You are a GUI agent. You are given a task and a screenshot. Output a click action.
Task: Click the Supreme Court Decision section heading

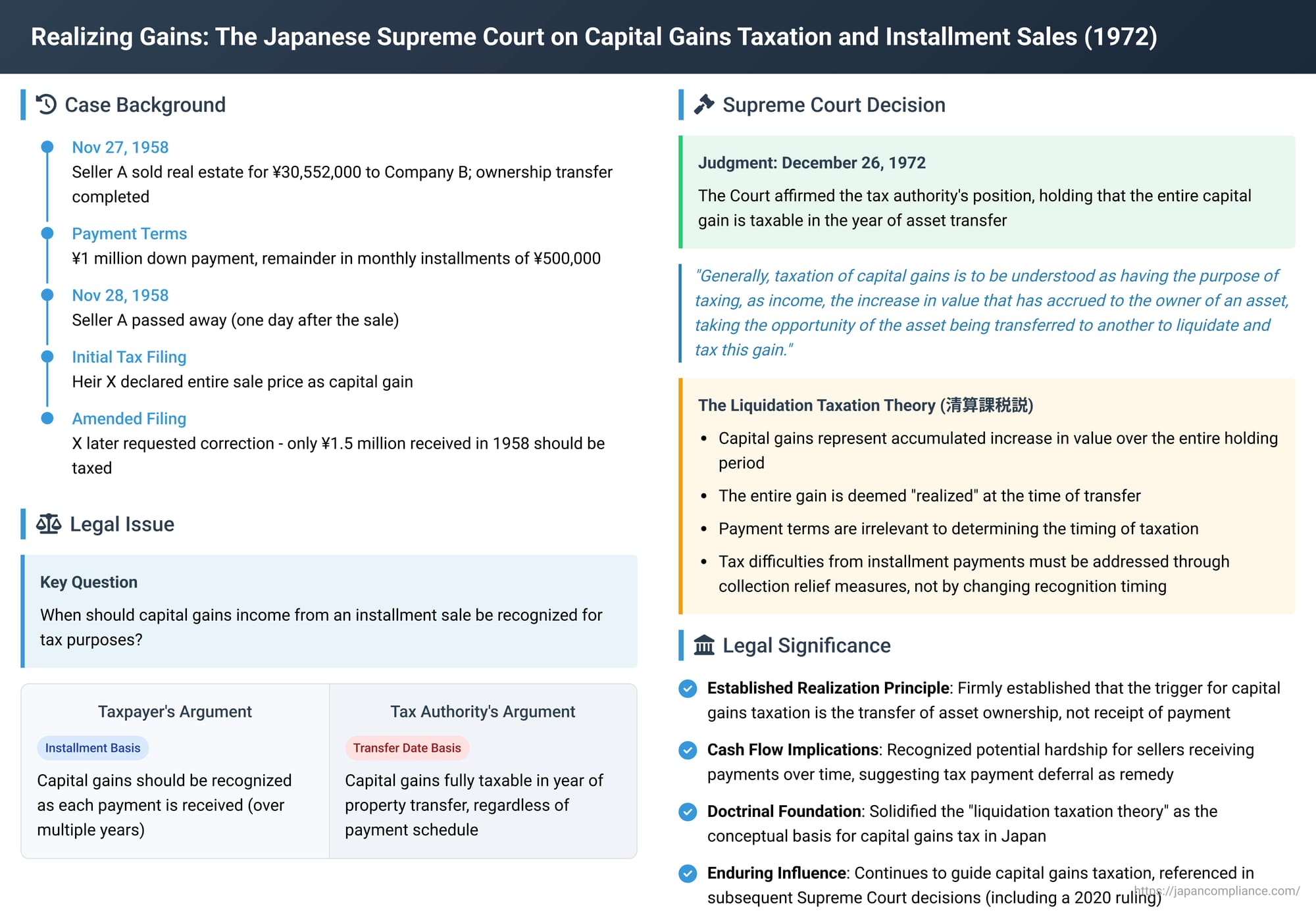pos(834,105)
